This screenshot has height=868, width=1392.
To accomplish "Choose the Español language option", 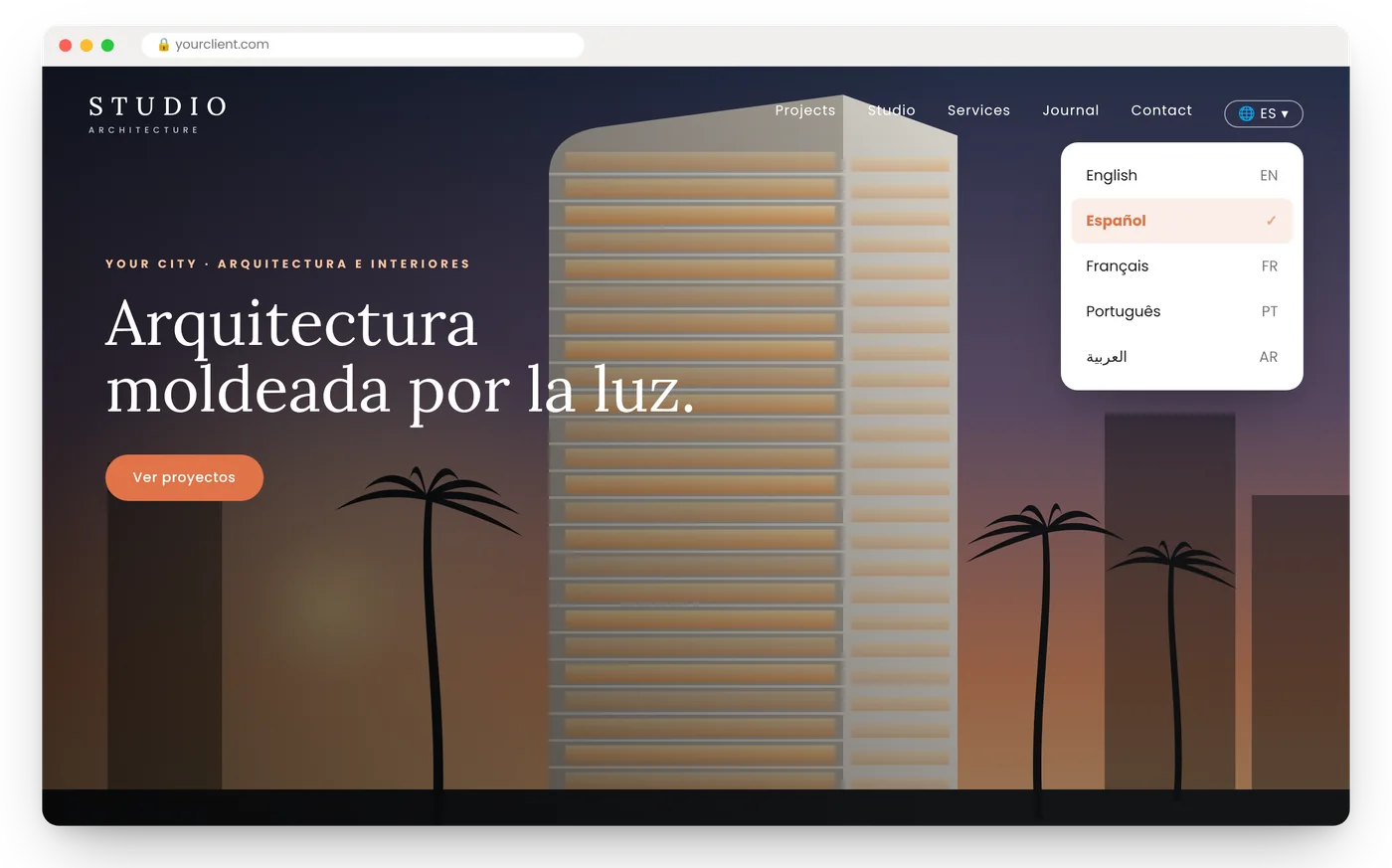I will point(1181,221).
